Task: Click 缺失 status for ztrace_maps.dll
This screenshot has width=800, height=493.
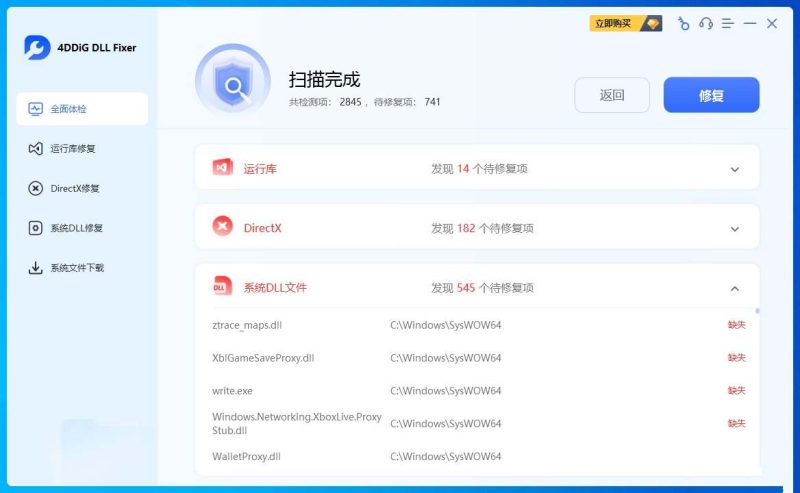Action: click(736, 325)
